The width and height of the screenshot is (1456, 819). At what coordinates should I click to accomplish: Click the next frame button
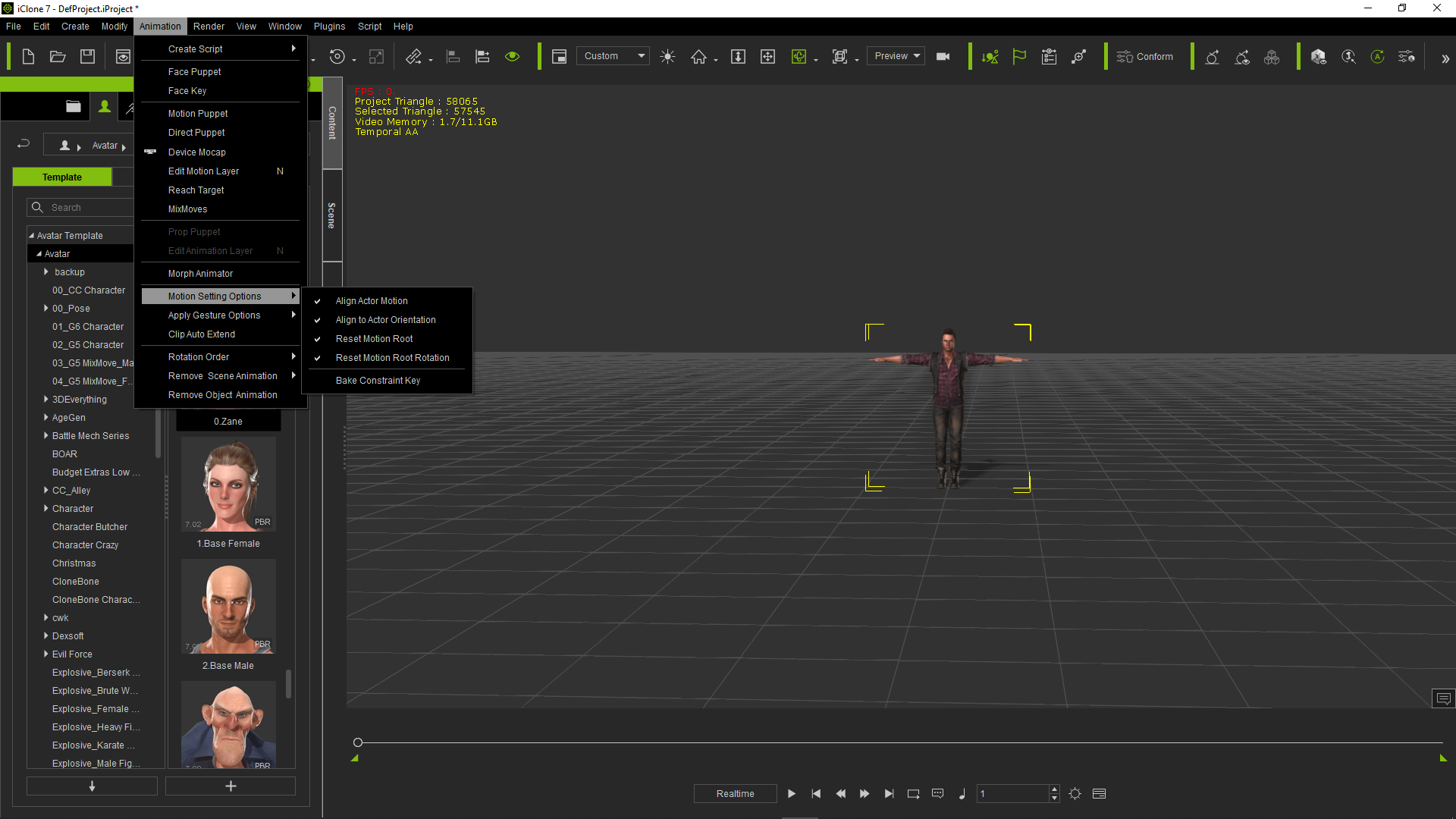tap(864, 793)
